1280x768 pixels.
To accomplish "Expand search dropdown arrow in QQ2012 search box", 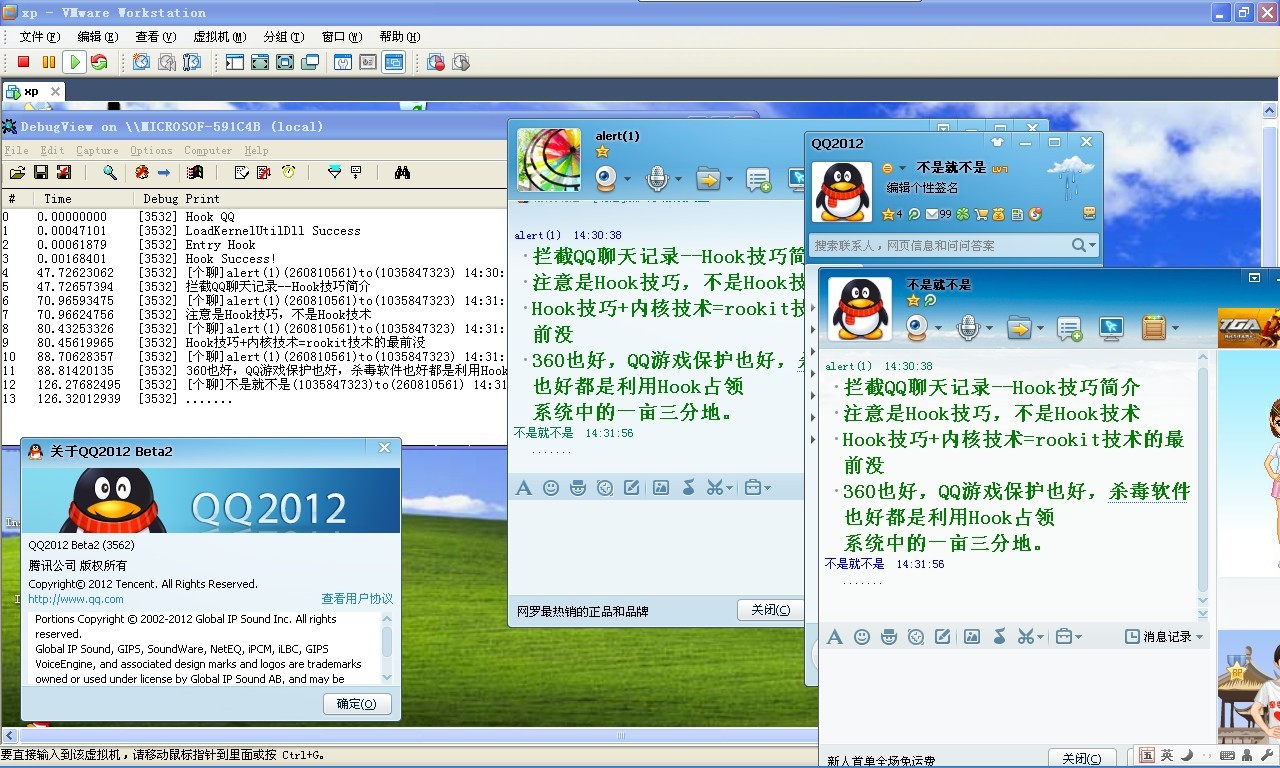I will pos(1092,245).
